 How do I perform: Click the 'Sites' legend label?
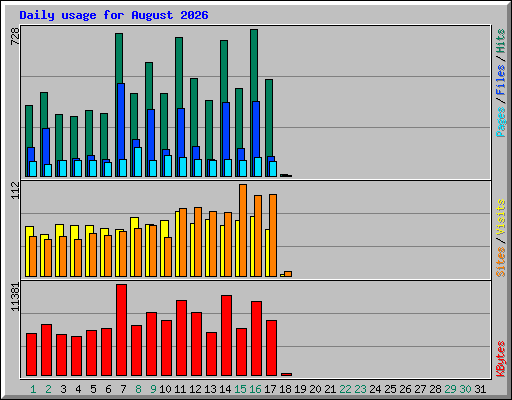tap(501, 262)
